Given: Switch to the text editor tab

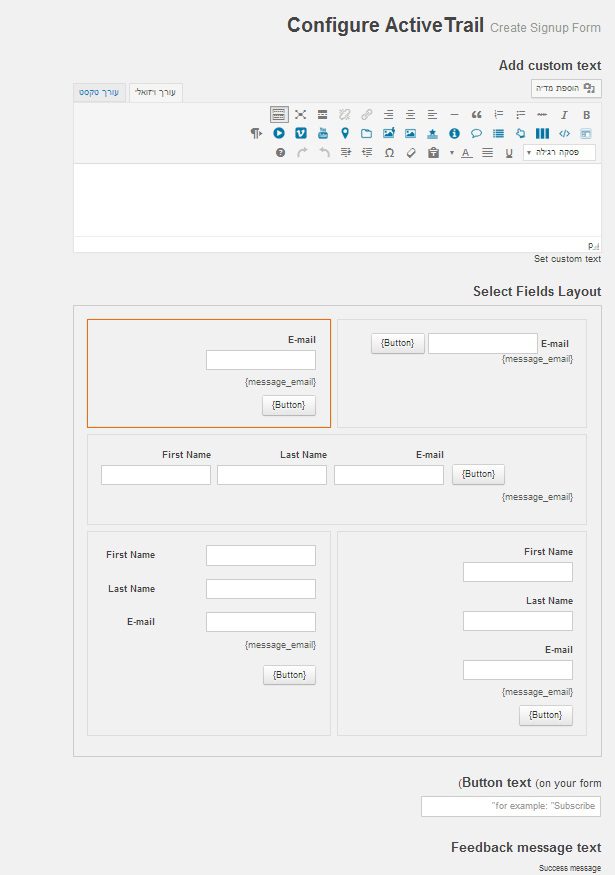Looking at the screenshot, I should [99, 92].
